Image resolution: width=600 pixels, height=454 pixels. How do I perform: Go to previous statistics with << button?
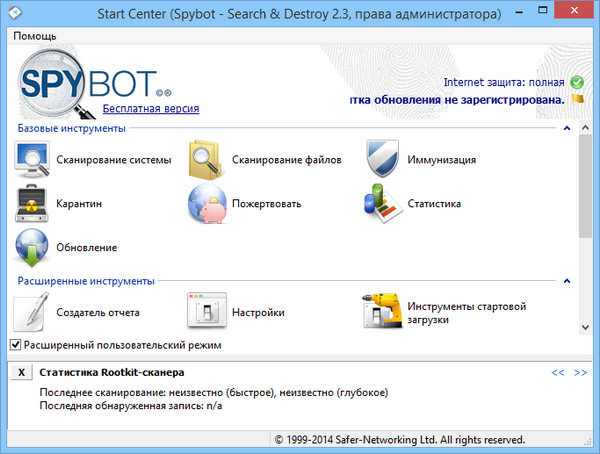(x=558, y=373)
